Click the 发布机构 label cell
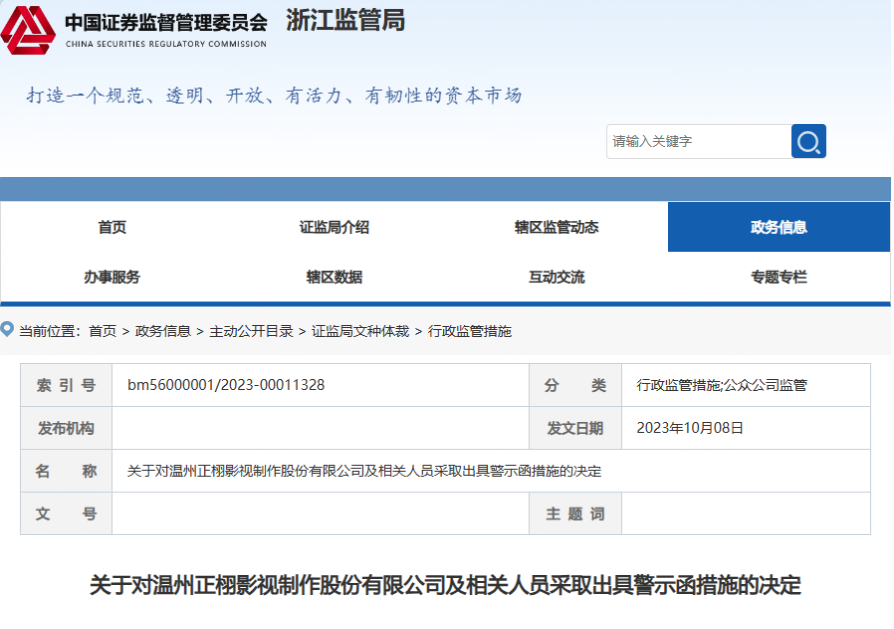Viewport: 894px width, 629px height. pyautogui.click(x=66, y=428)
